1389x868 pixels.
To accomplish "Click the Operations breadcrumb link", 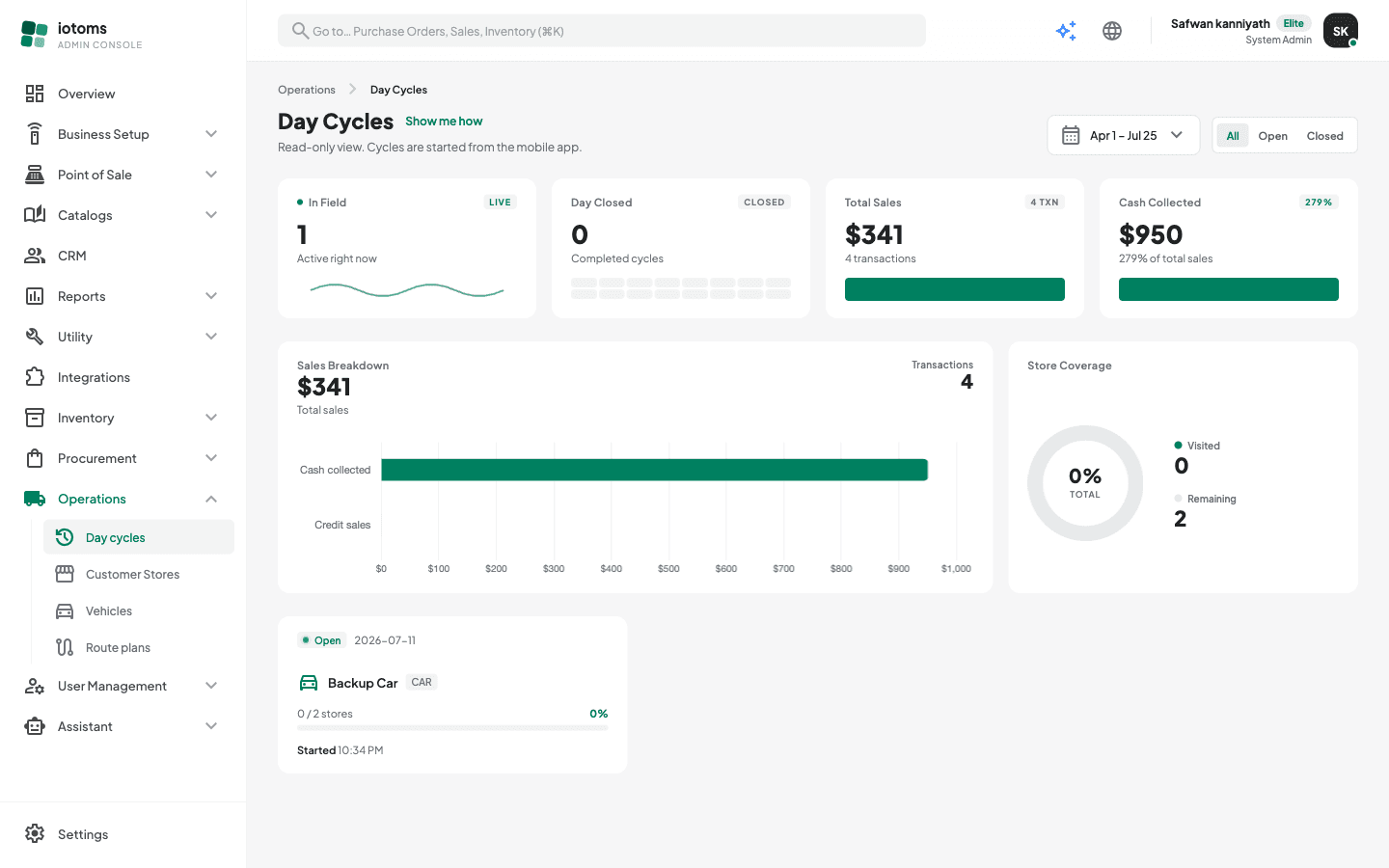I will [x=307, y=90].
